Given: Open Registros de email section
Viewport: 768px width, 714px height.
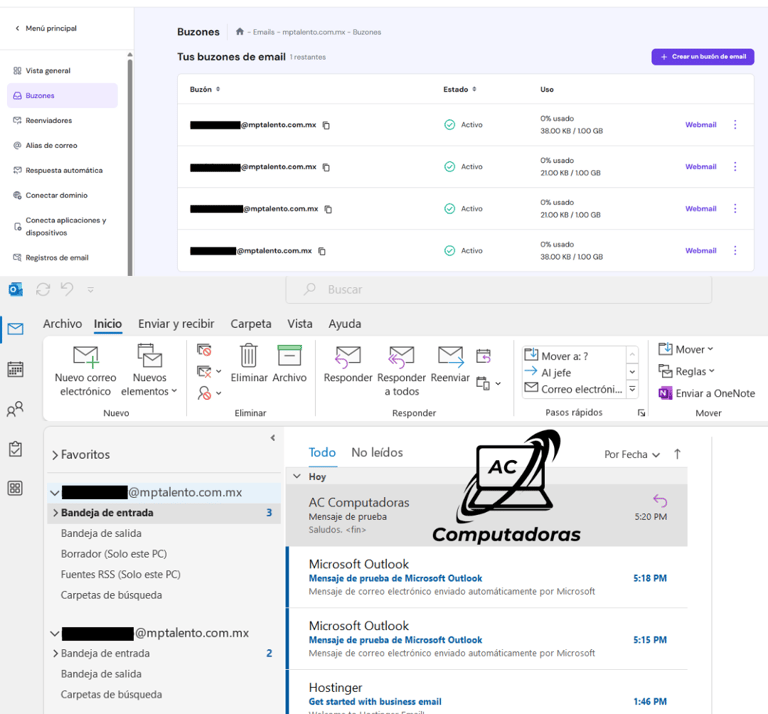Looking at the screenshot, I should click(51, 258).
